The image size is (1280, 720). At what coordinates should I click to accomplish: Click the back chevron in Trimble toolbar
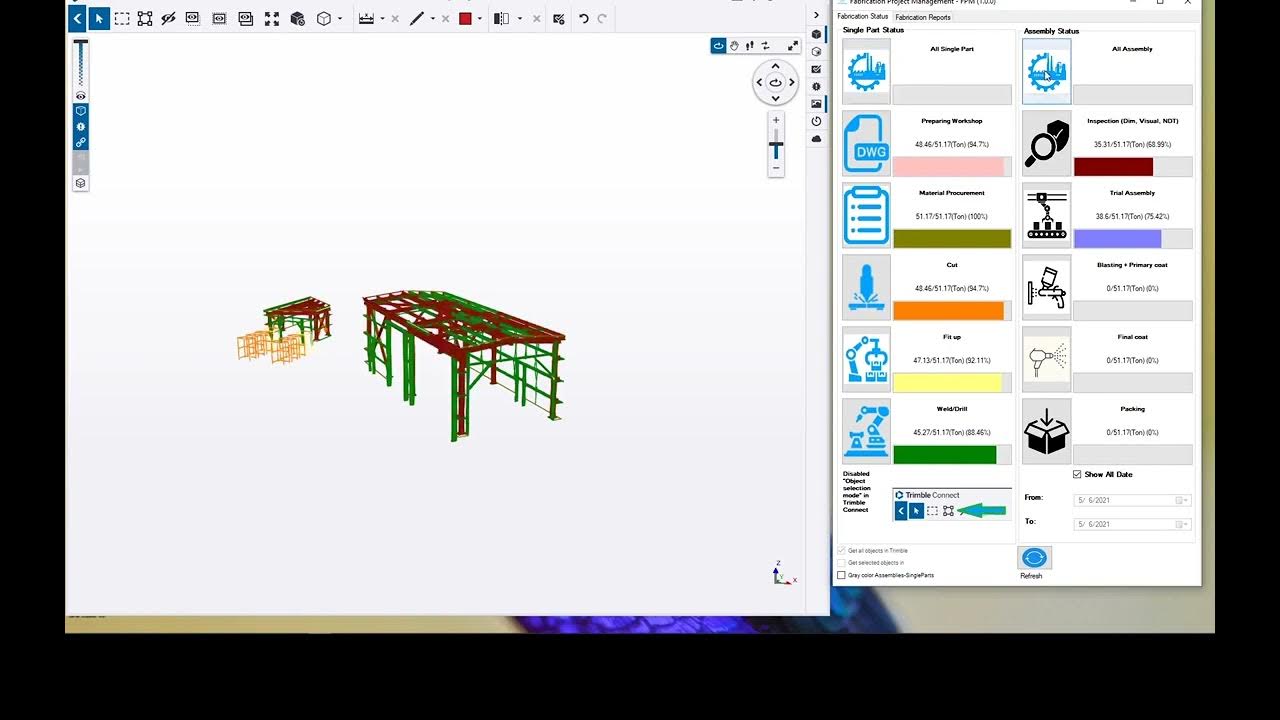coord(77,18)
